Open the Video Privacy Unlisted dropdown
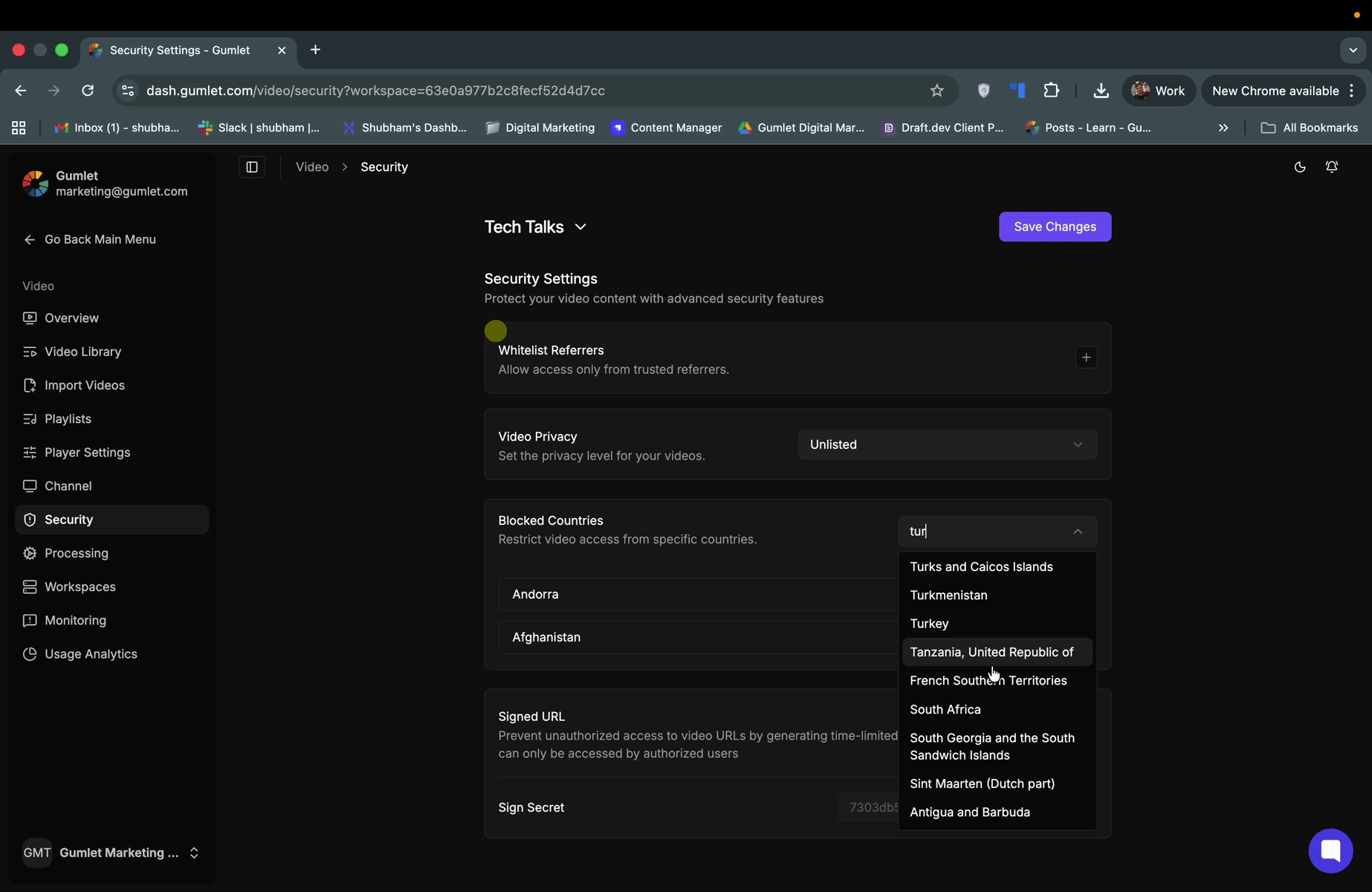 946,445
